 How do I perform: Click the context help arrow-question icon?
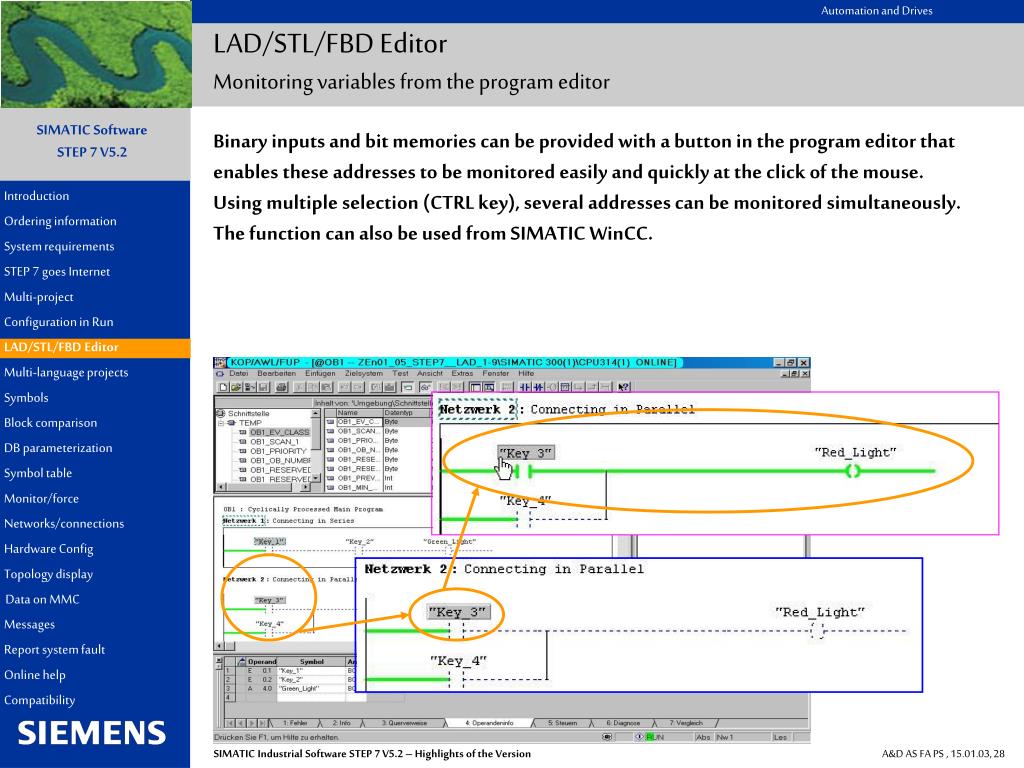(624, 387)
